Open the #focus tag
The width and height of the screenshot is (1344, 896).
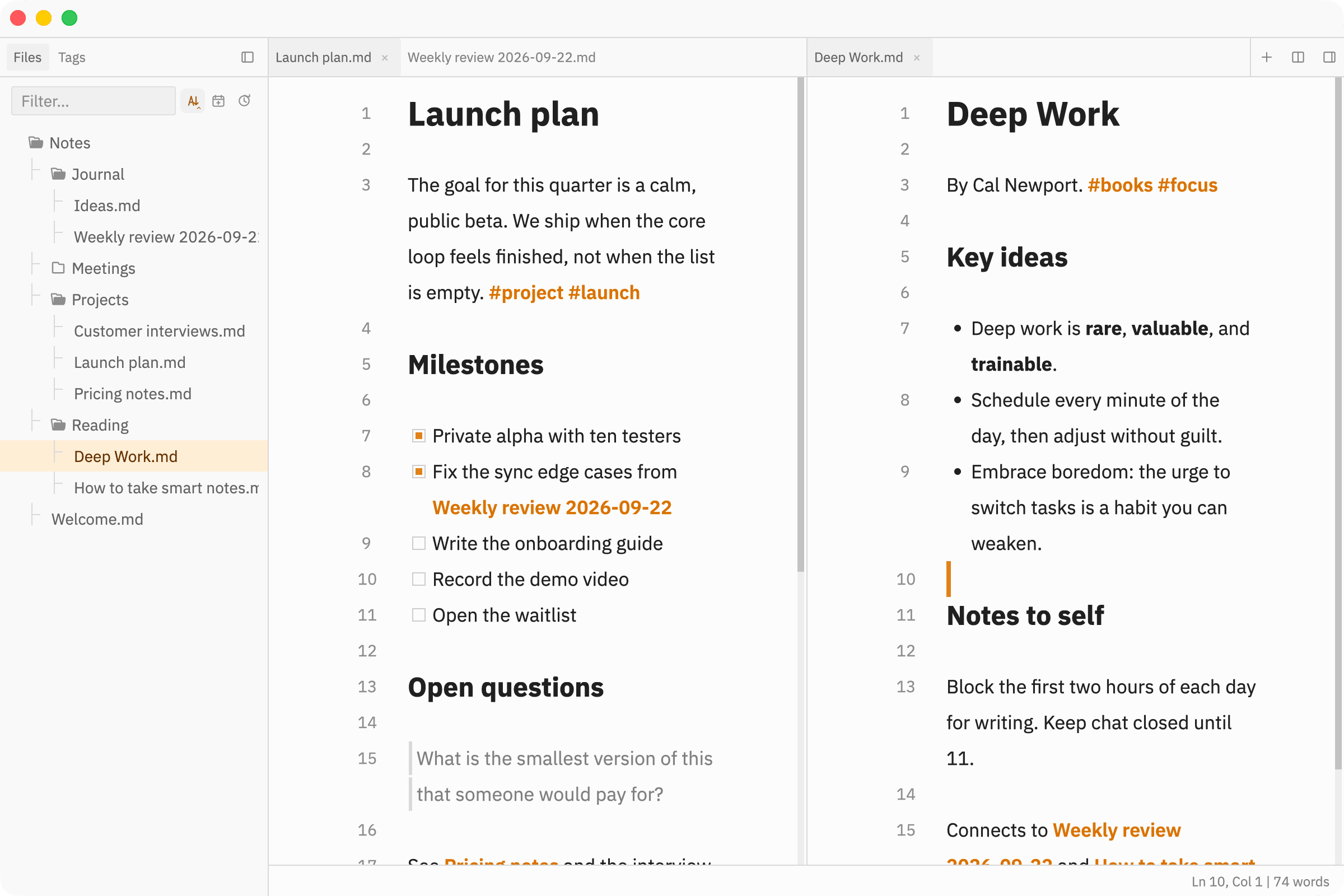[1187, 185]
